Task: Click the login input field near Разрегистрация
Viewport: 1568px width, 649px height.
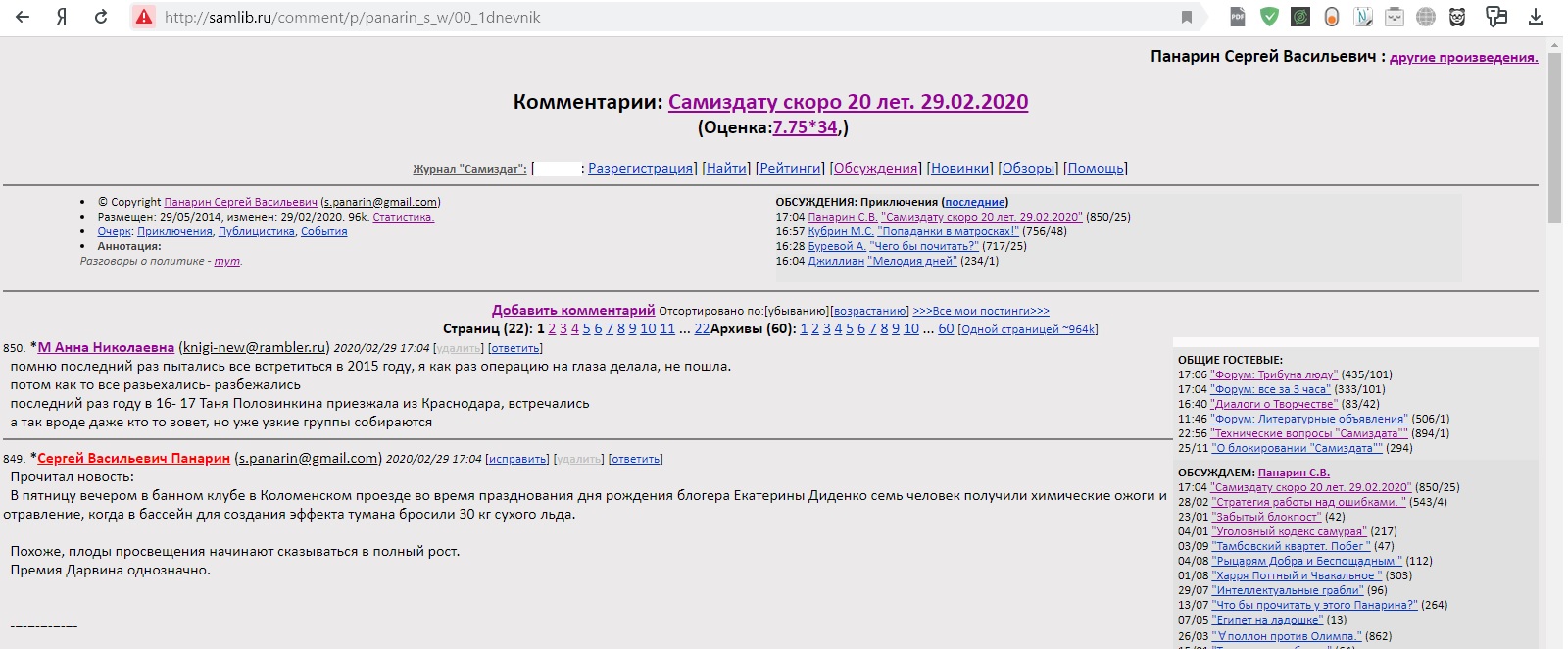Action: coord(558,169)
